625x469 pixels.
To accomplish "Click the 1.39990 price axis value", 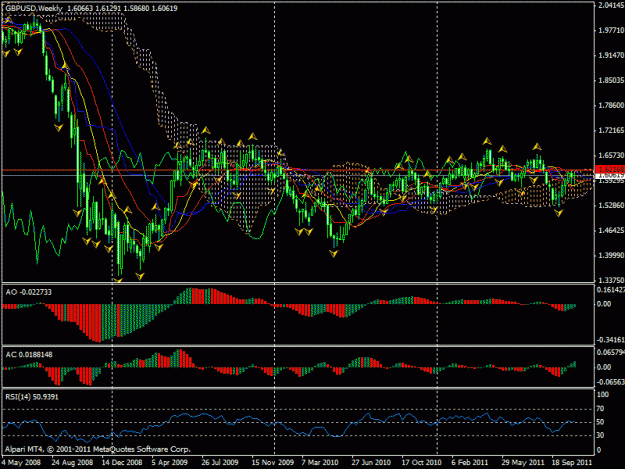I will click(x=611, y=255).
